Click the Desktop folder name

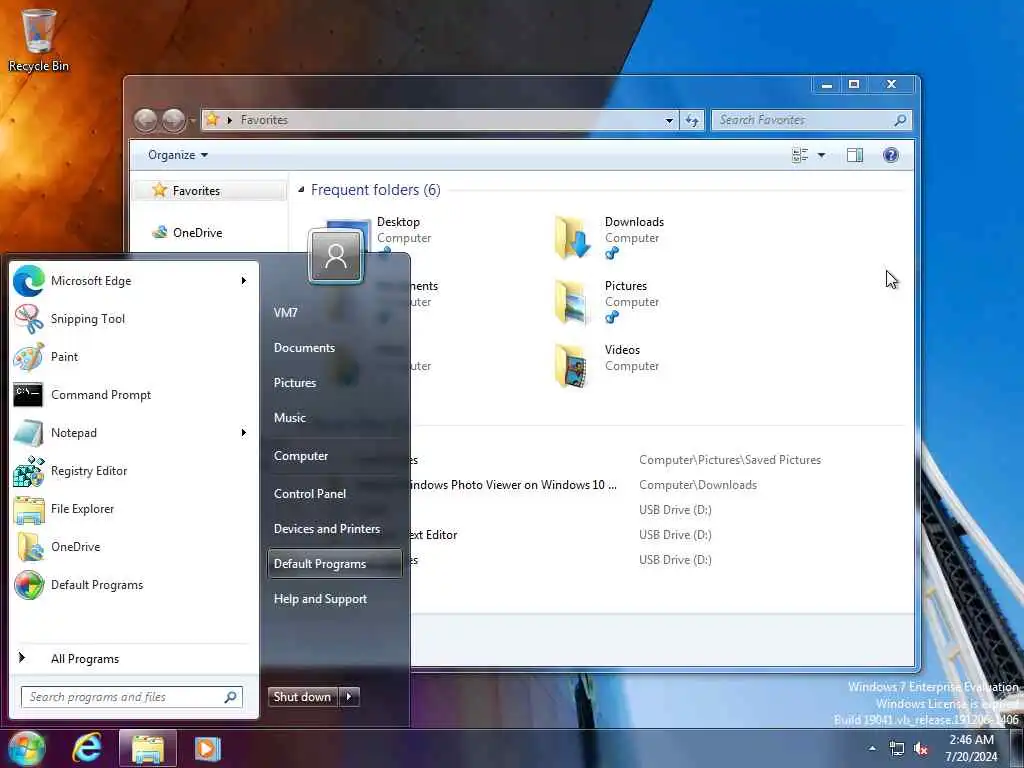[398, 222]
